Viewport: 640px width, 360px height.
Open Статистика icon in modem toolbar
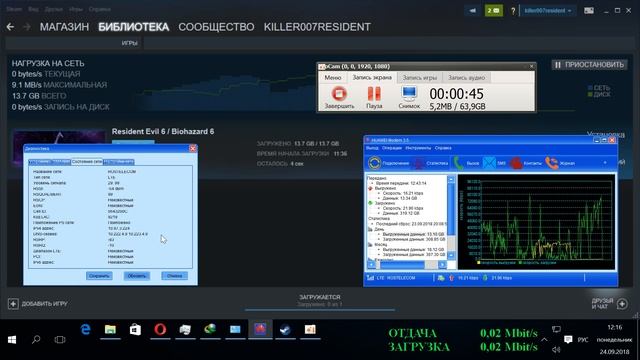tap(419, 163)
